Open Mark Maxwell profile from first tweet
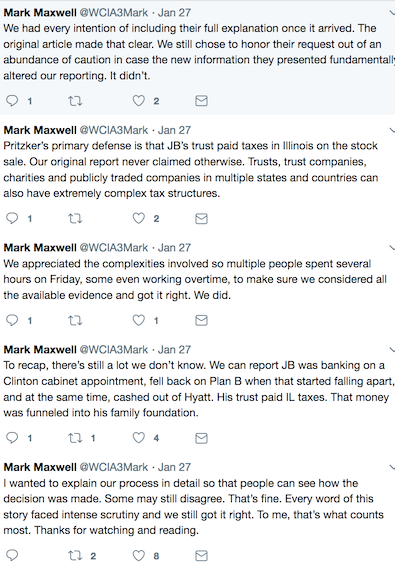The height and width of the screenshot is (567, 395). 40,13
